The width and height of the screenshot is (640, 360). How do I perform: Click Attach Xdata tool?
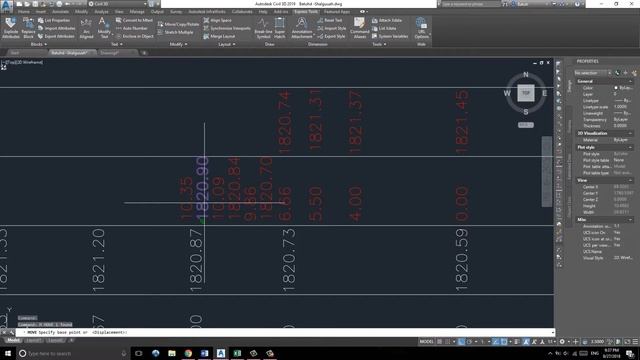point(387,20)
